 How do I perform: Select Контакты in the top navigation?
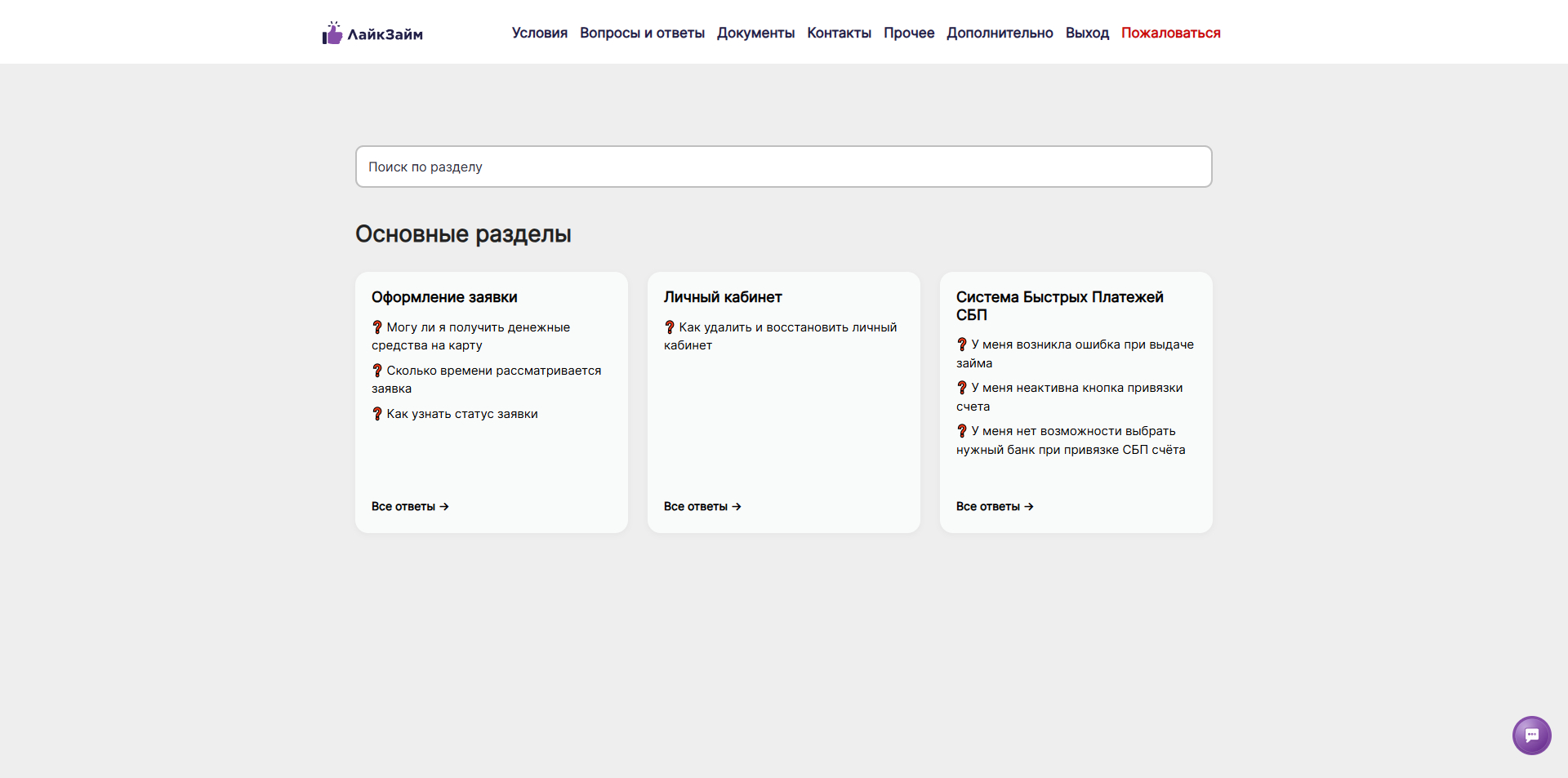[839, 33]
